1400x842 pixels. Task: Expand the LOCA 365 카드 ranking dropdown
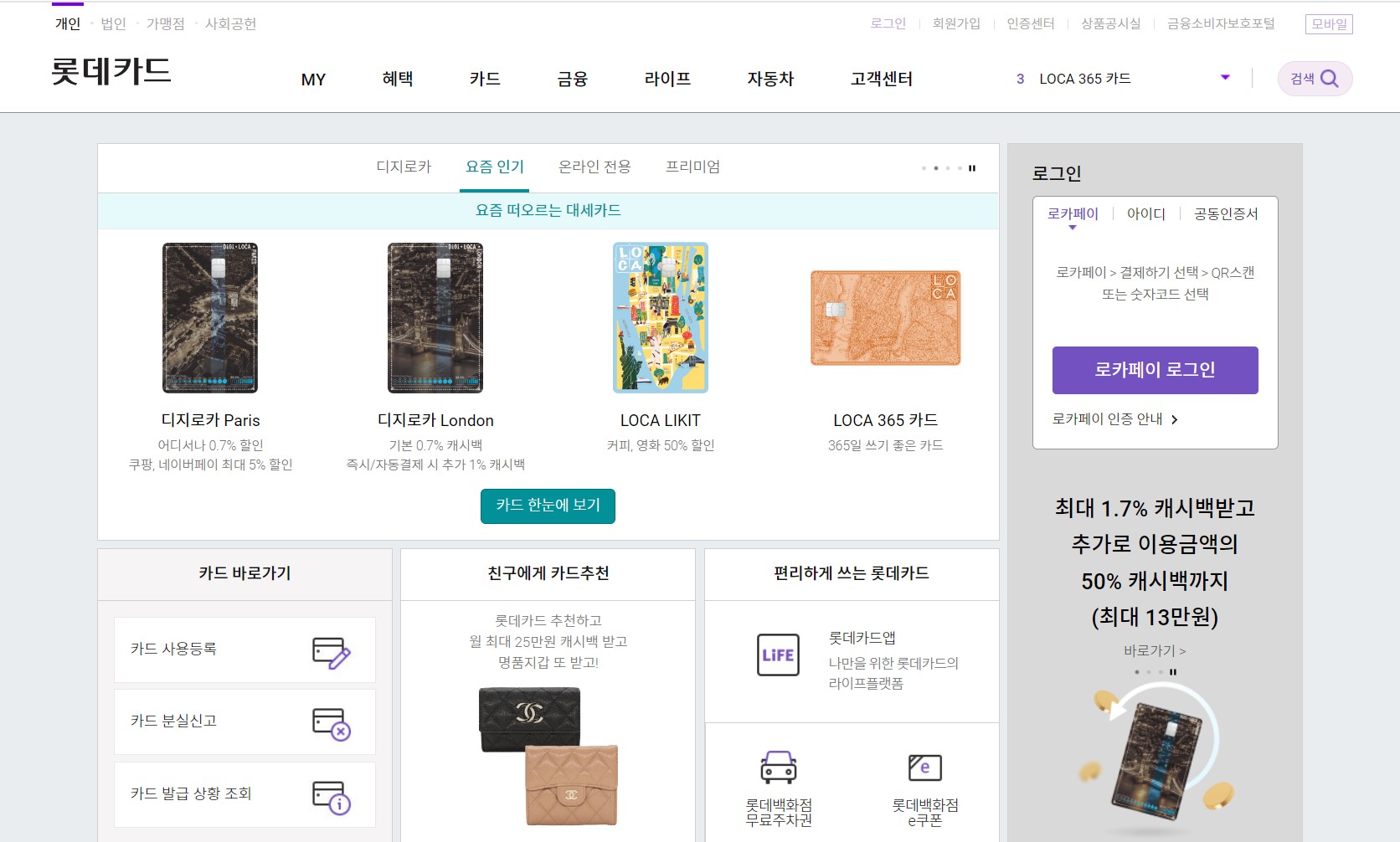1225,78
